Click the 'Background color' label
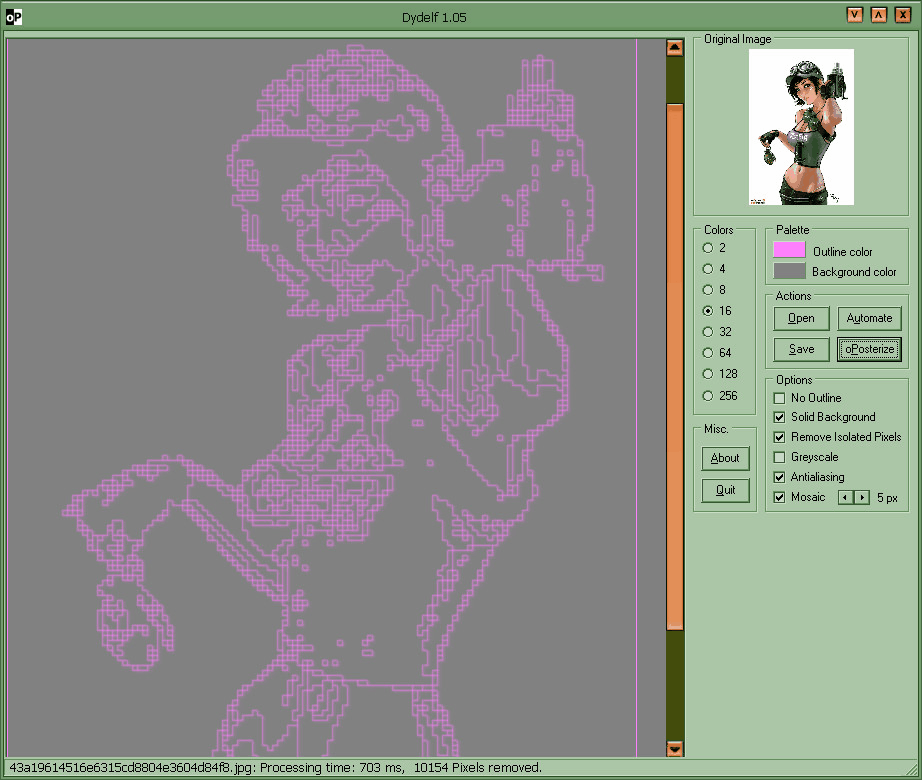The image size is (922, 780). [854, 272]
